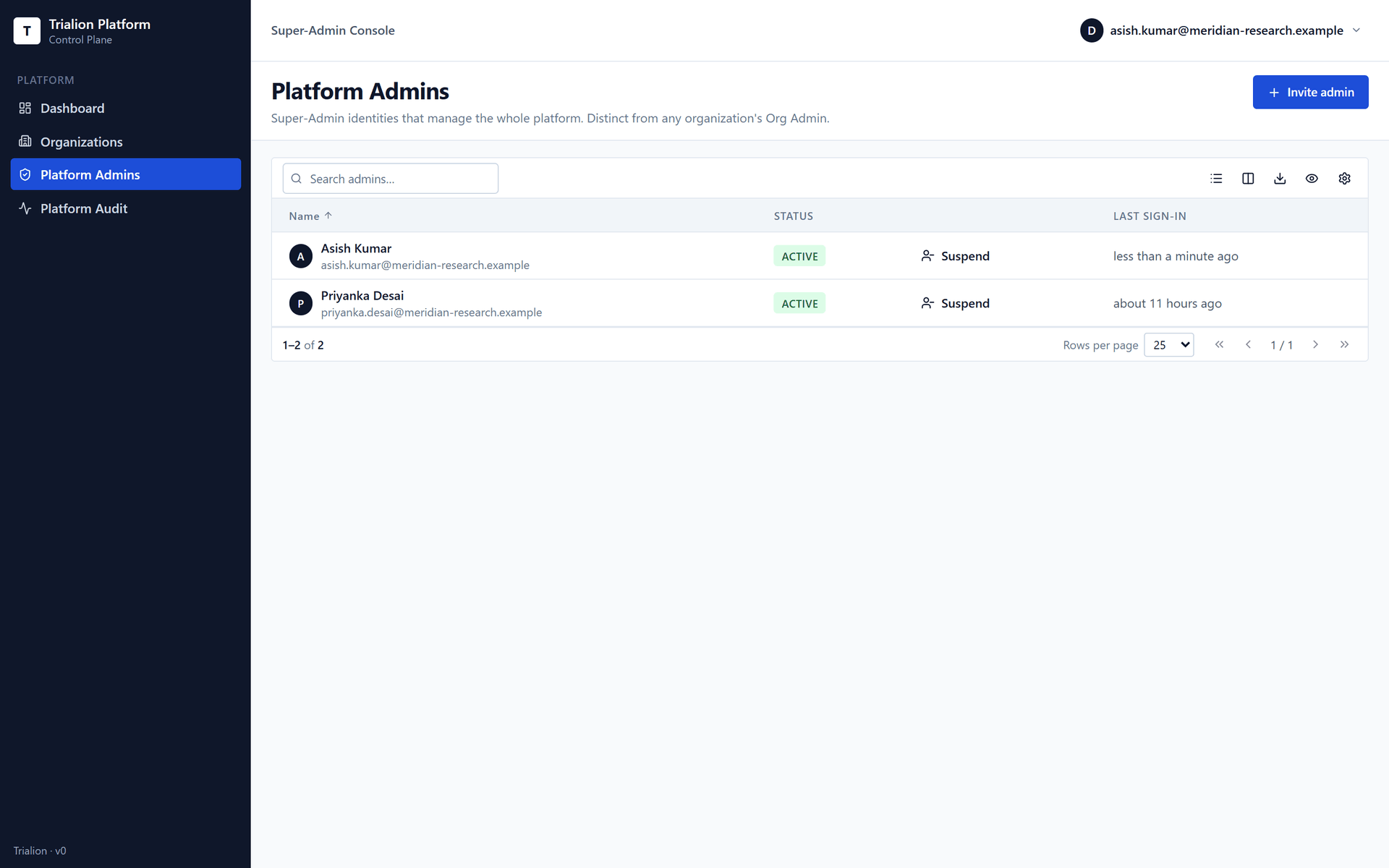Click the Trialion · v0 footer text
Viewport: 1389px width, 868px height.
(x=40, y=851)
